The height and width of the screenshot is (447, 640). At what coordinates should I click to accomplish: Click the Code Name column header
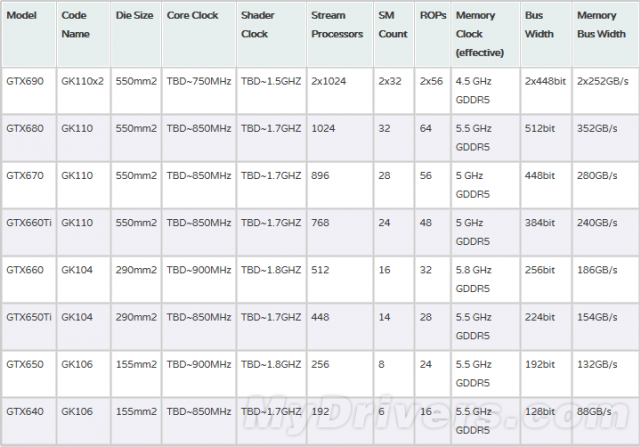[84, 34]
